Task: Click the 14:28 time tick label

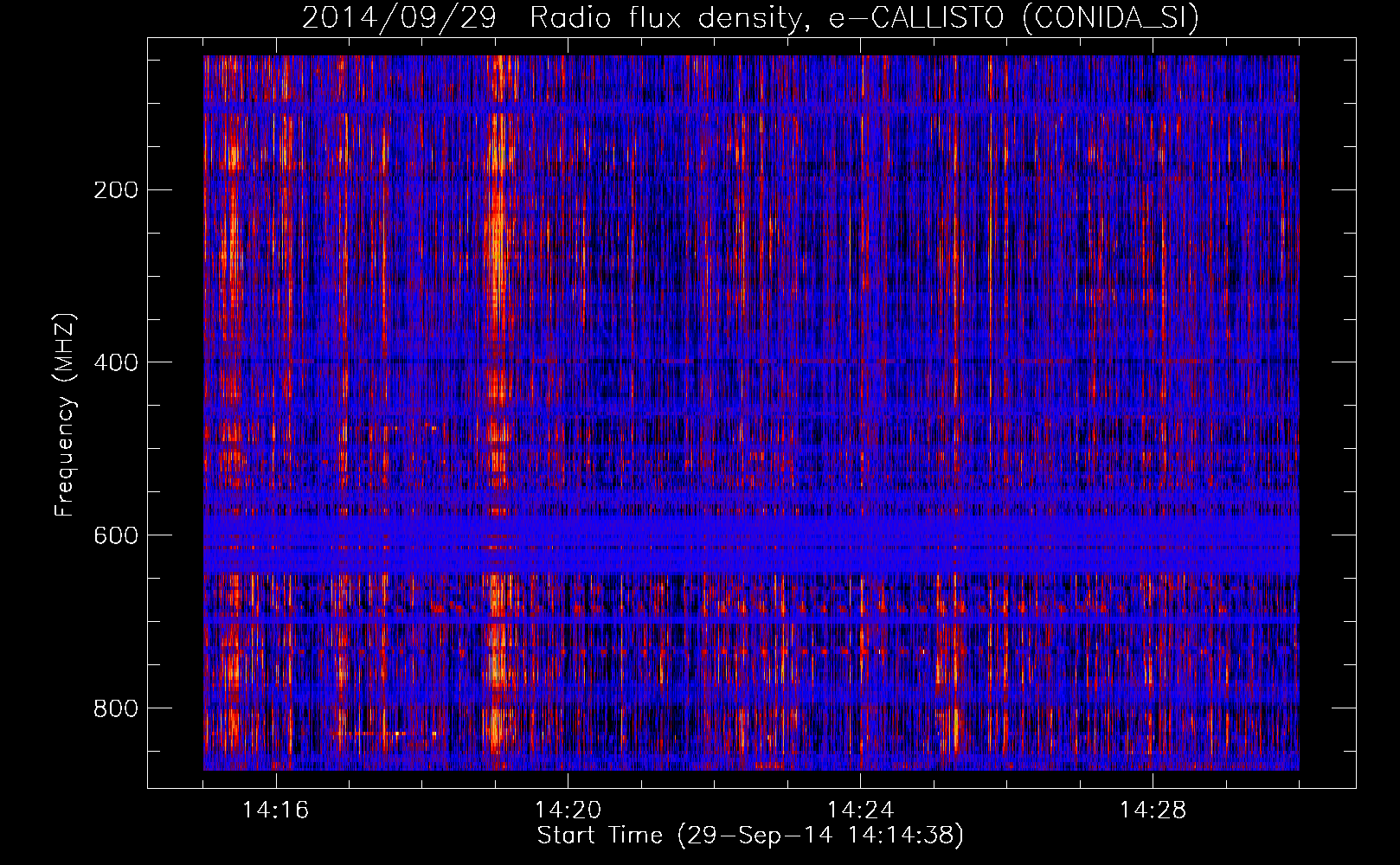Action: tap(1153, 811)
